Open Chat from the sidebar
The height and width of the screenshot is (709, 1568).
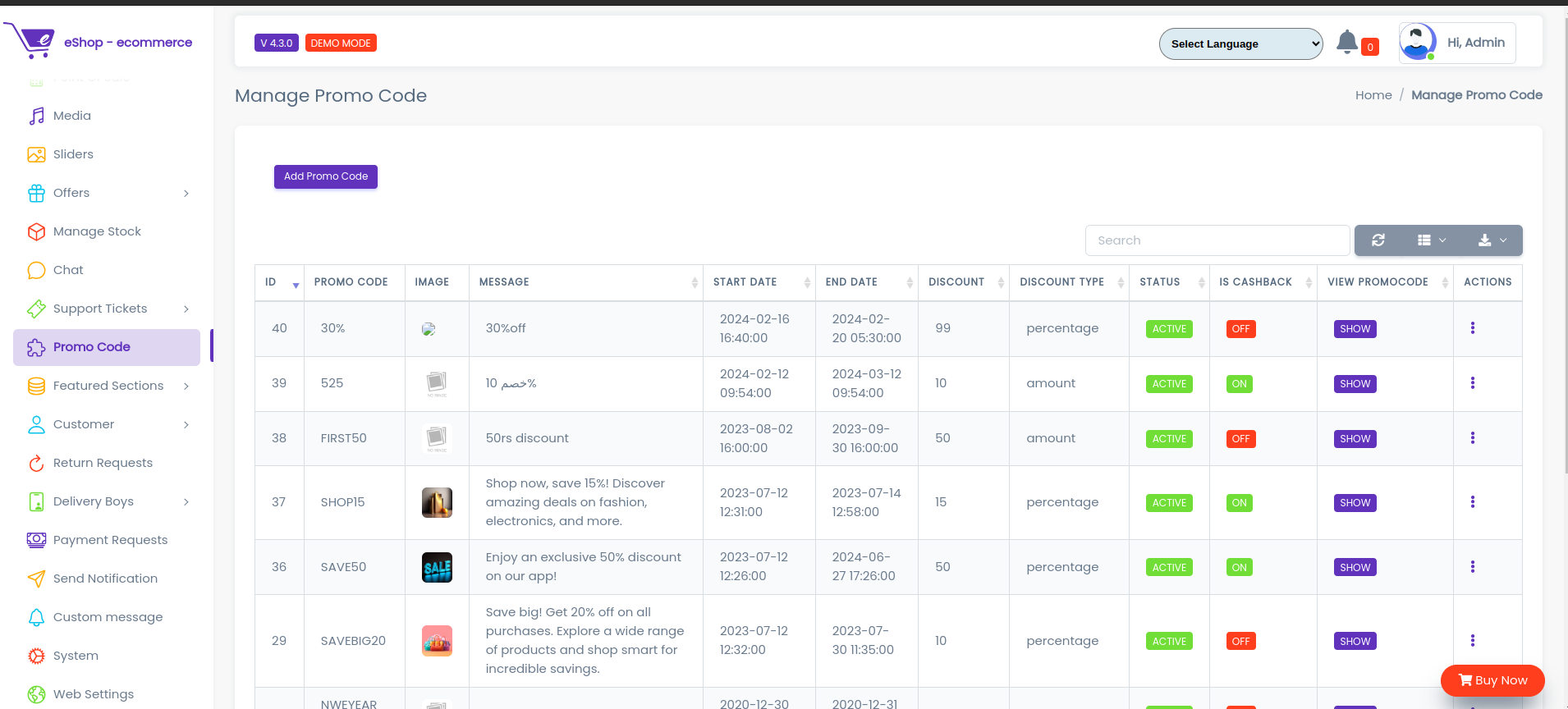[68, 270]
